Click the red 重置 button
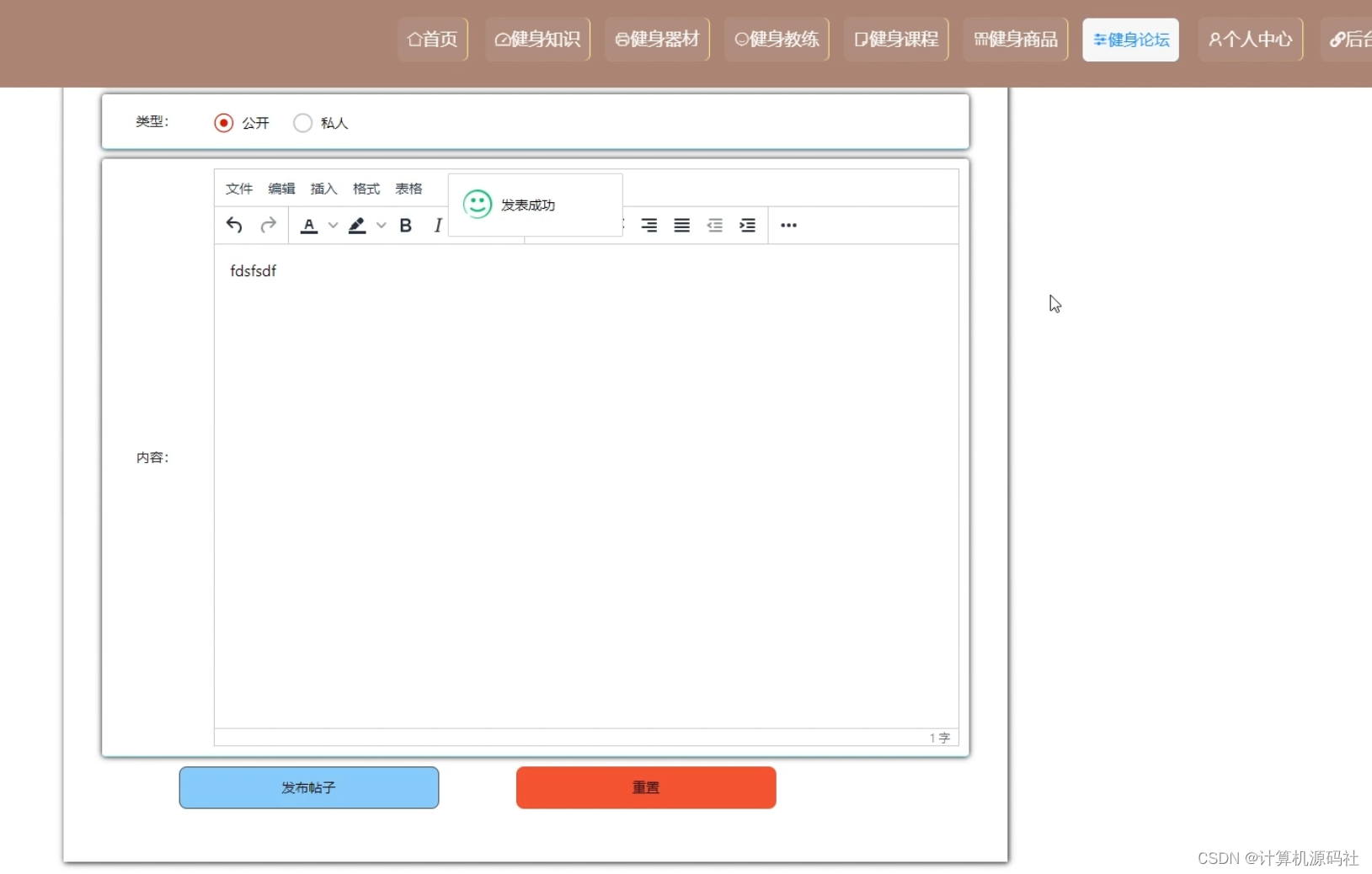The width and height of the screenshot is (1372, 874). [x=646, y=787]
